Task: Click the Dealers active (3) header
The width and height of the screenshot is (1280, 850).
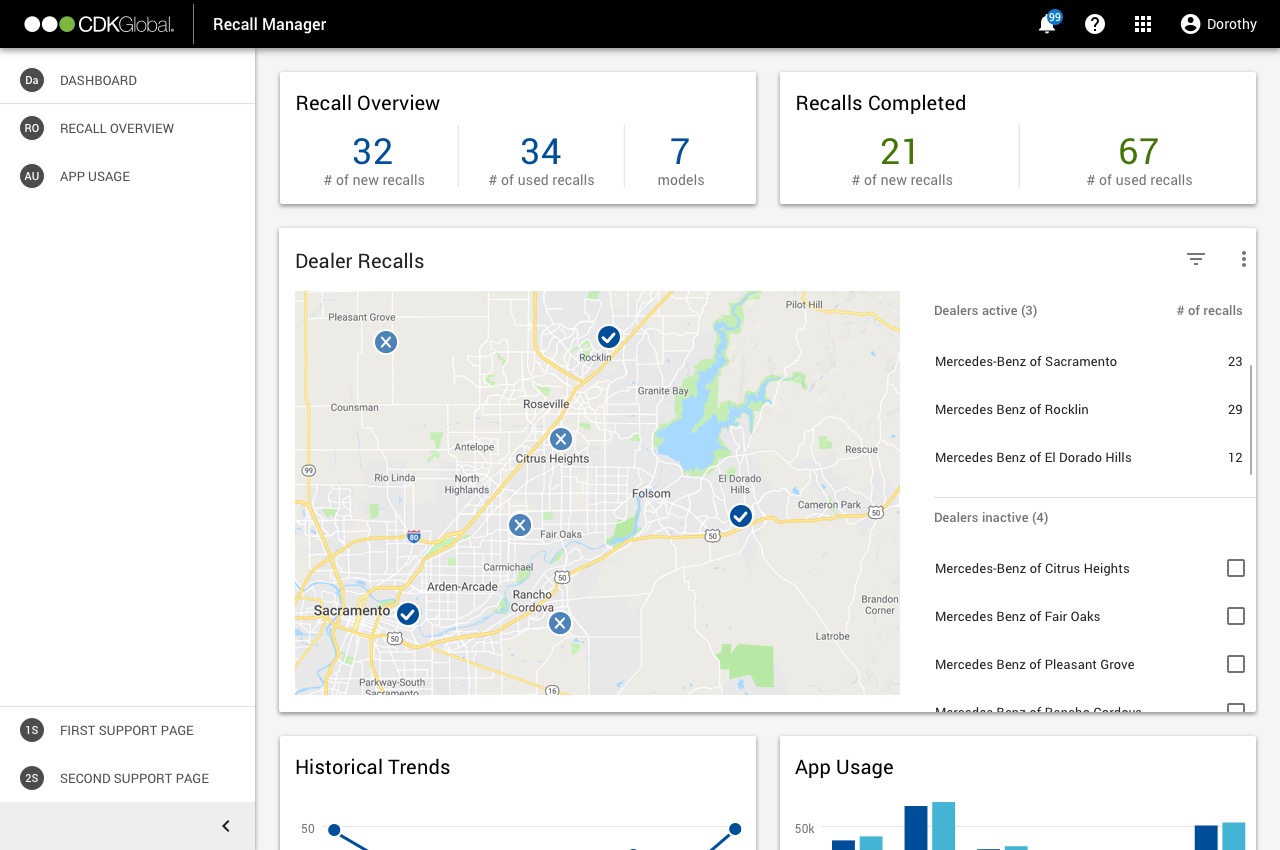Action: click(985, 311)
